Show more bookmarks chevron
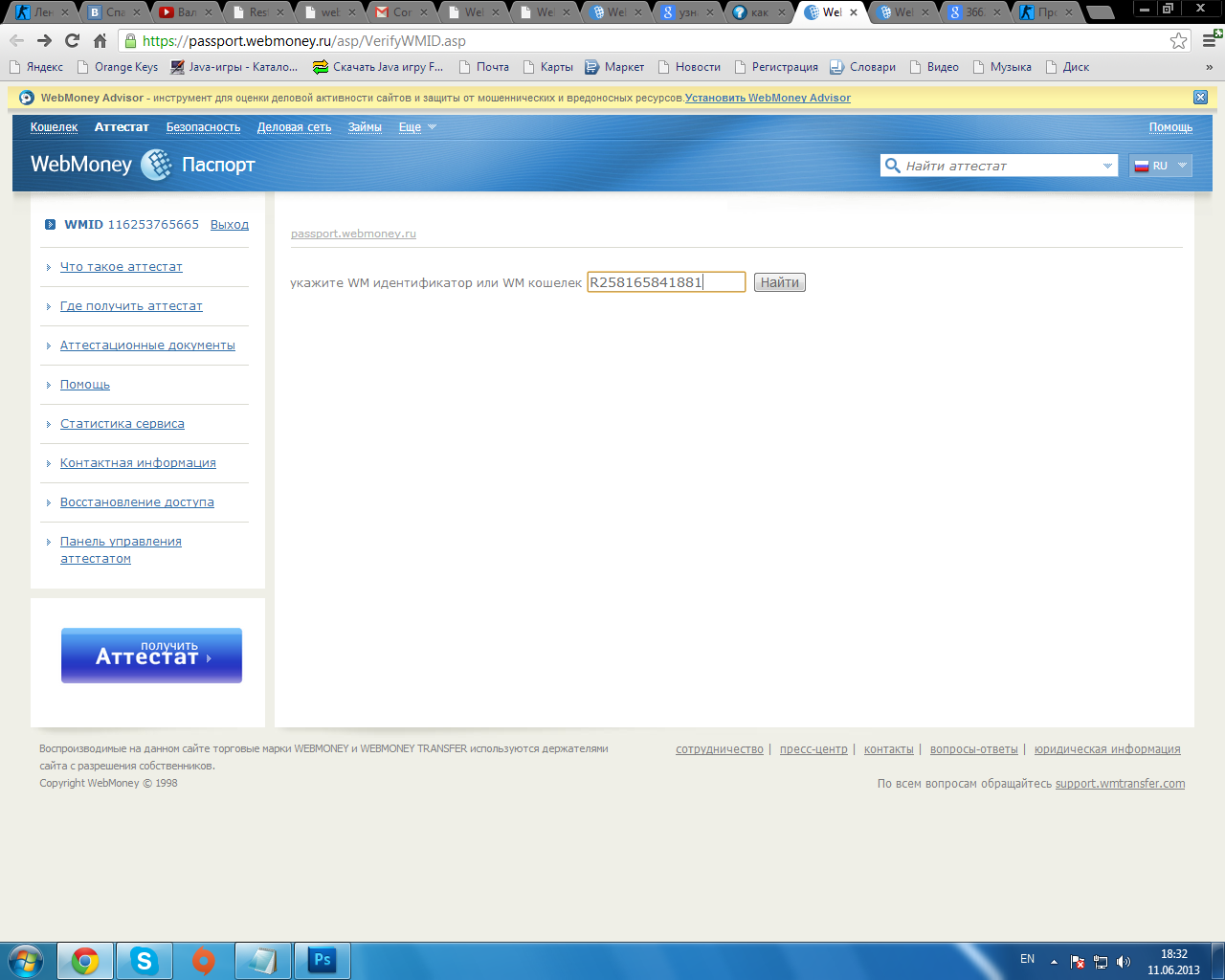 pos(1209,67)
